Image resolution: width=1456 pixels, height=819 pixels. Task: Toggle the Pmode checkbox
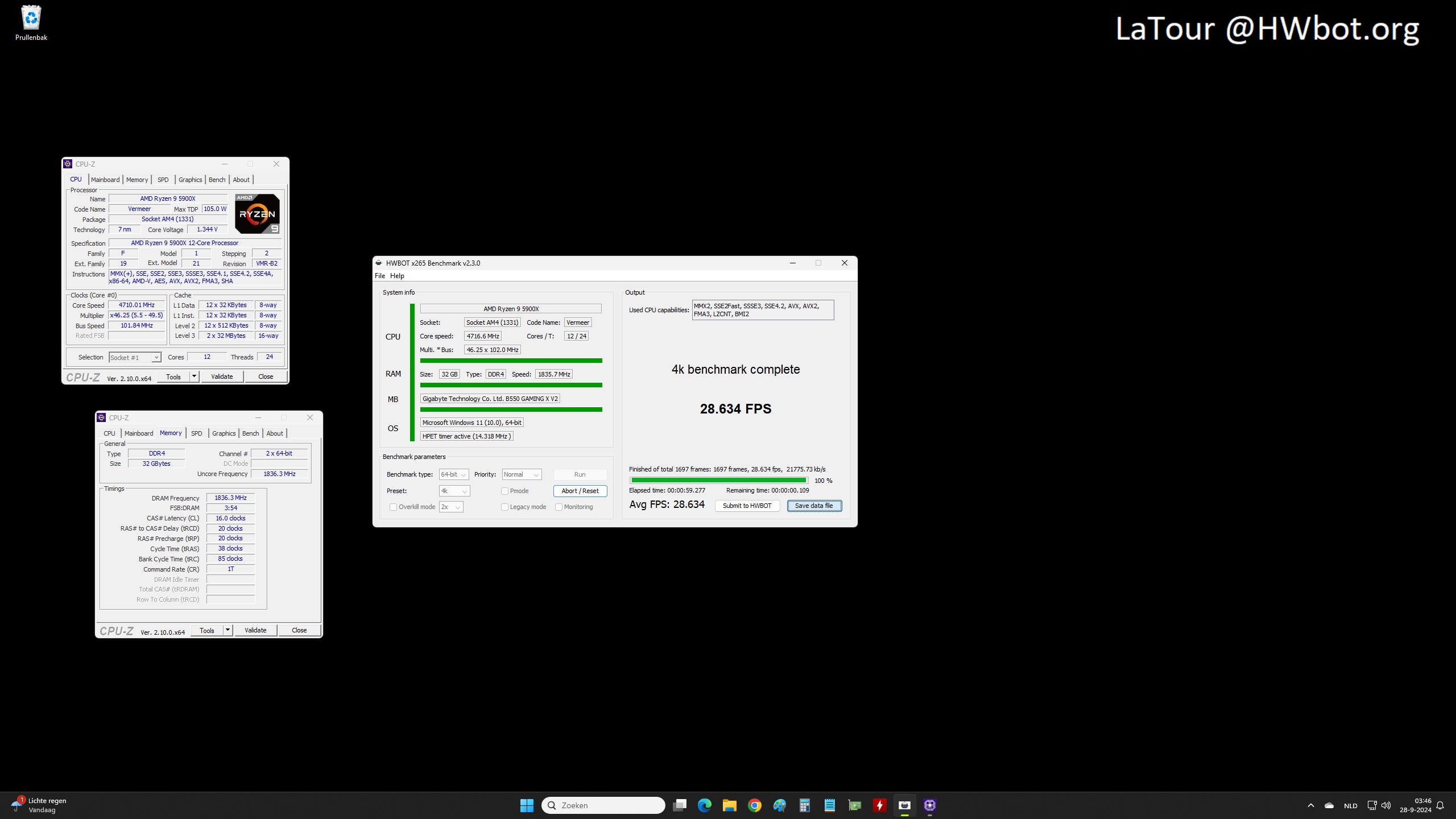504,491
